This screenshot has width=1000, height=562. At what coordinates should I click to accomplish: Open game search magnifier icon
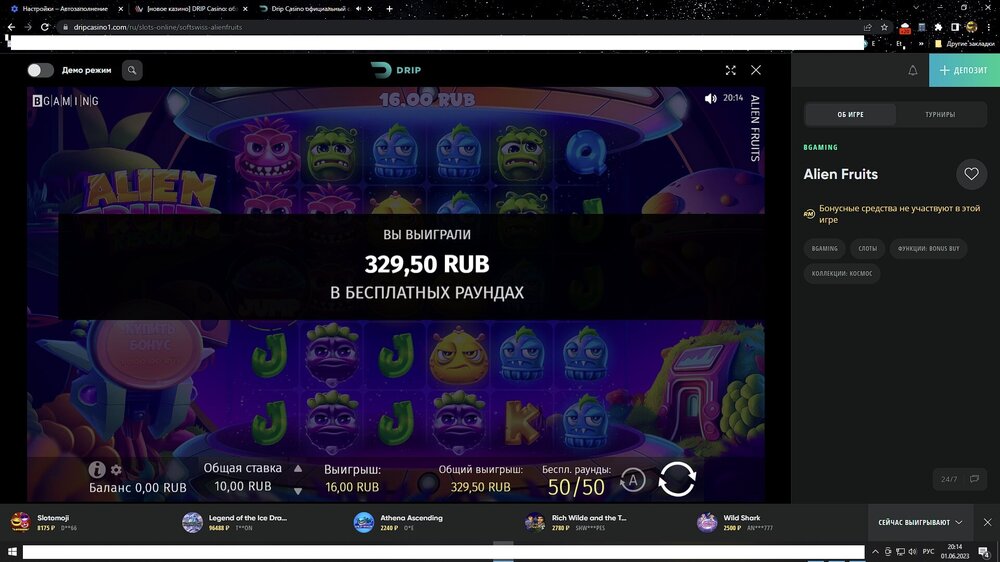point(132,70)
